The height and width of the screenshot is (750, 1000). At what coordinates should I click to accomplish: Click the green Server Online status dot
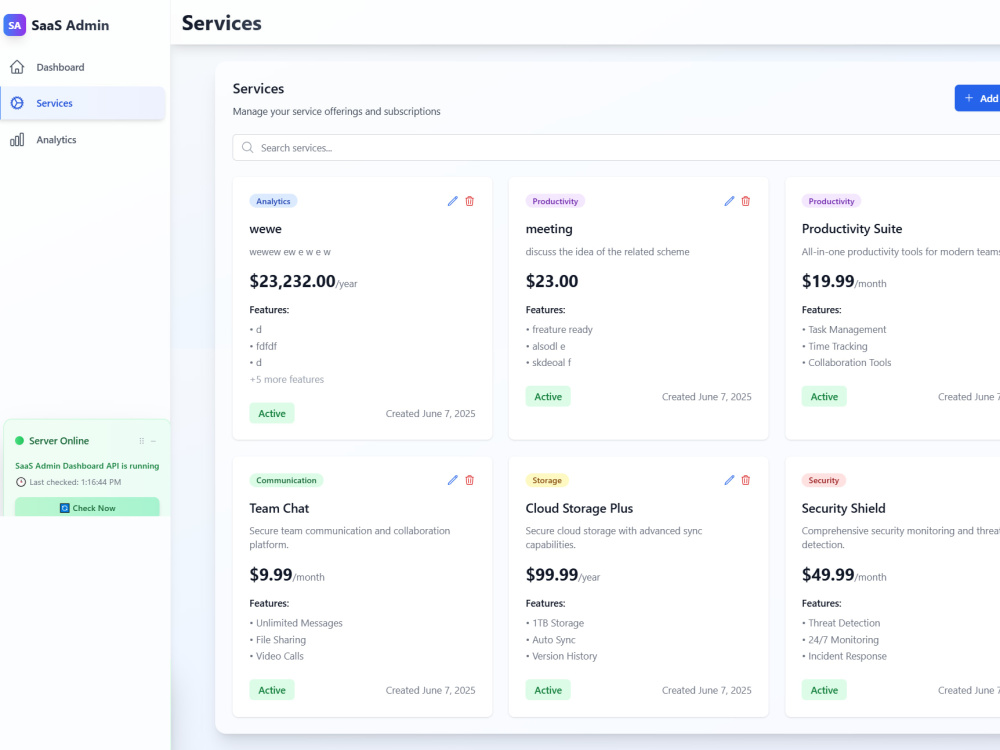click(x=19, y=441)
